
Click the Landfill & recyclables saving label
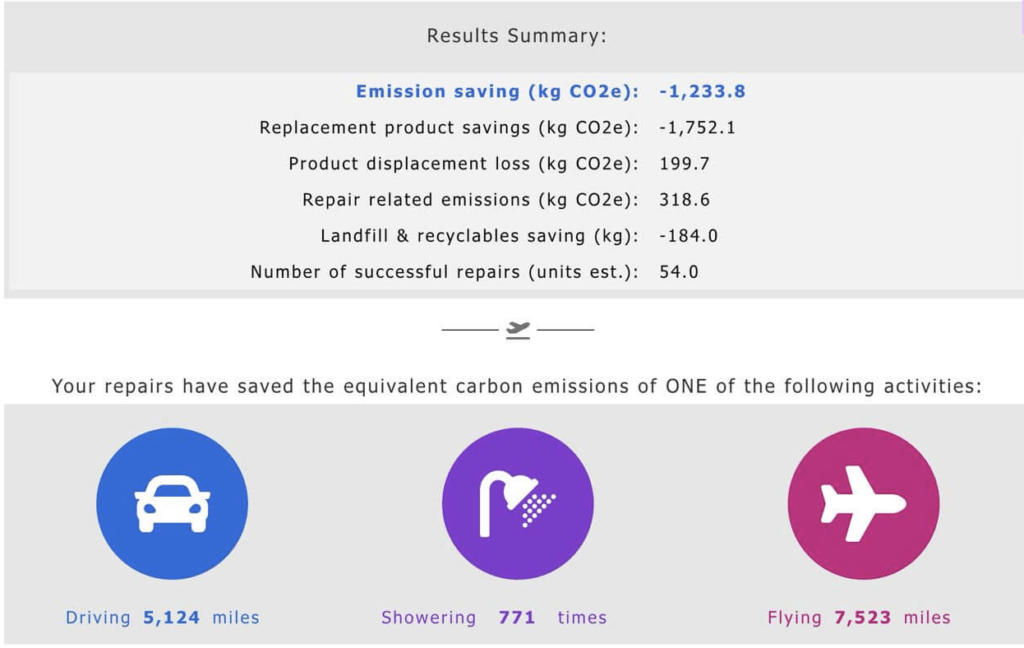(x=479, y=236)
